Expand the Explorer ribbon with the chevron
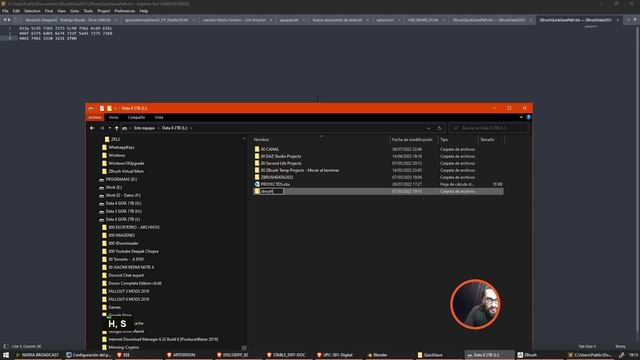This screenshot has width=640, height=360. point(521,118)
